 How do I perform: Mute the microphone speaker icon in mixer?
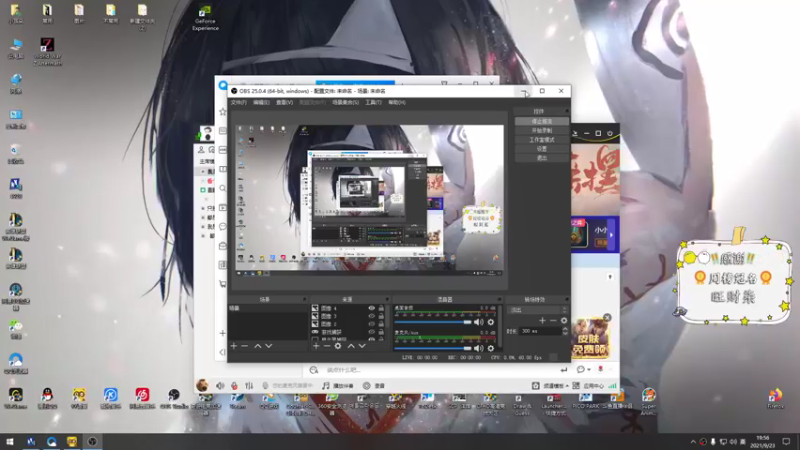point(479,348)
